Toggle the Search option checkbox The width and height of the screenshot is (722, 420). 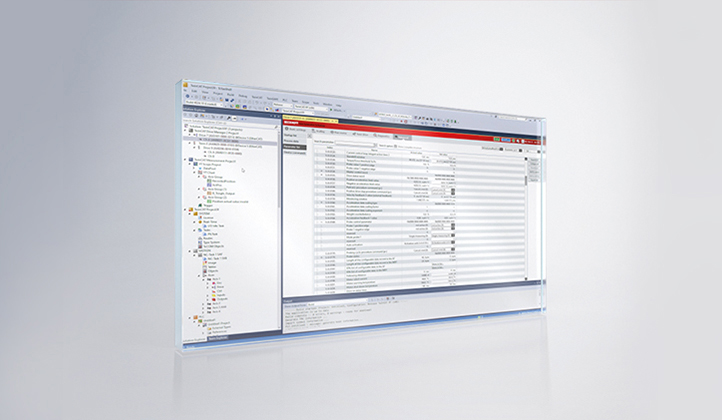pos(395,146)
